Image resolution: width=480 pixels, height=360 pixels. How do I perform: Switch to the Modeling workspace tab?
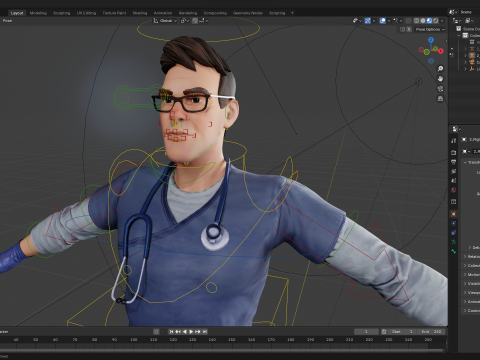(38, 13)
